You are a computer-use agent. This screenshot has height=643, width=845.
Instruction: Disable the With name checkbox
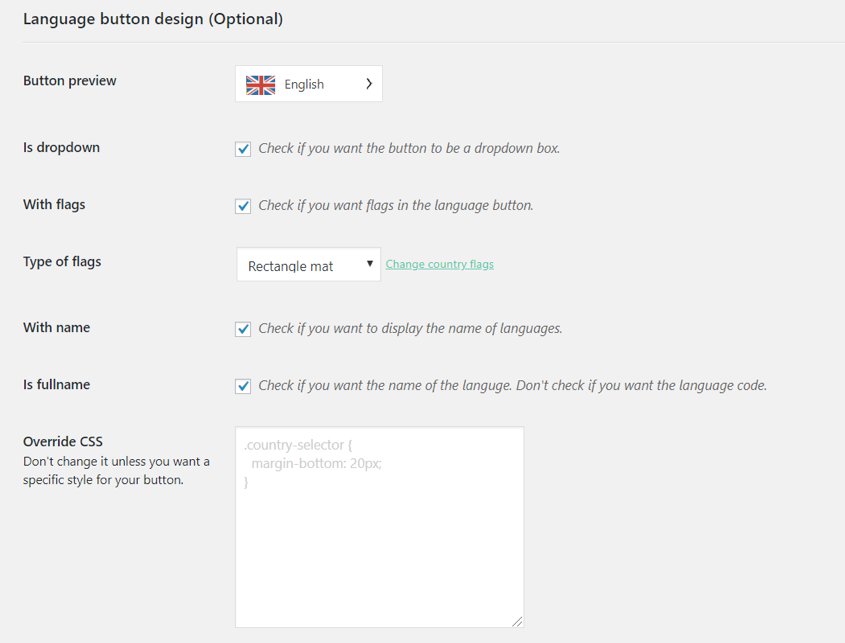click(x=243, y=329)
